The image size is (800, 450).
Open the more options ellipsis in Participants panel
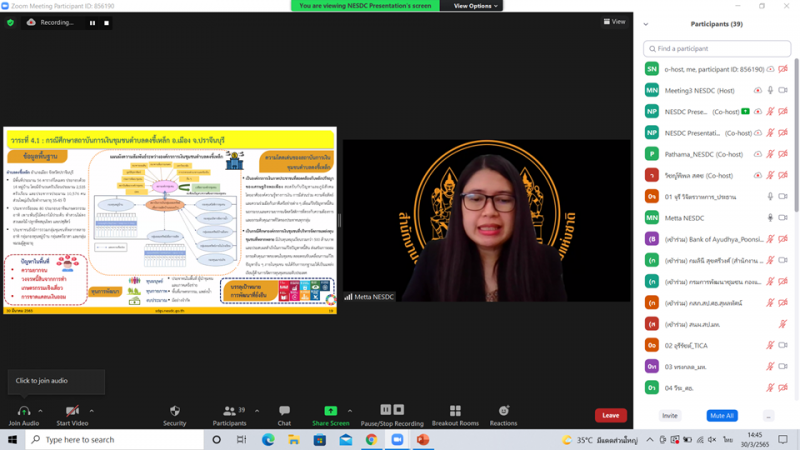768,416
